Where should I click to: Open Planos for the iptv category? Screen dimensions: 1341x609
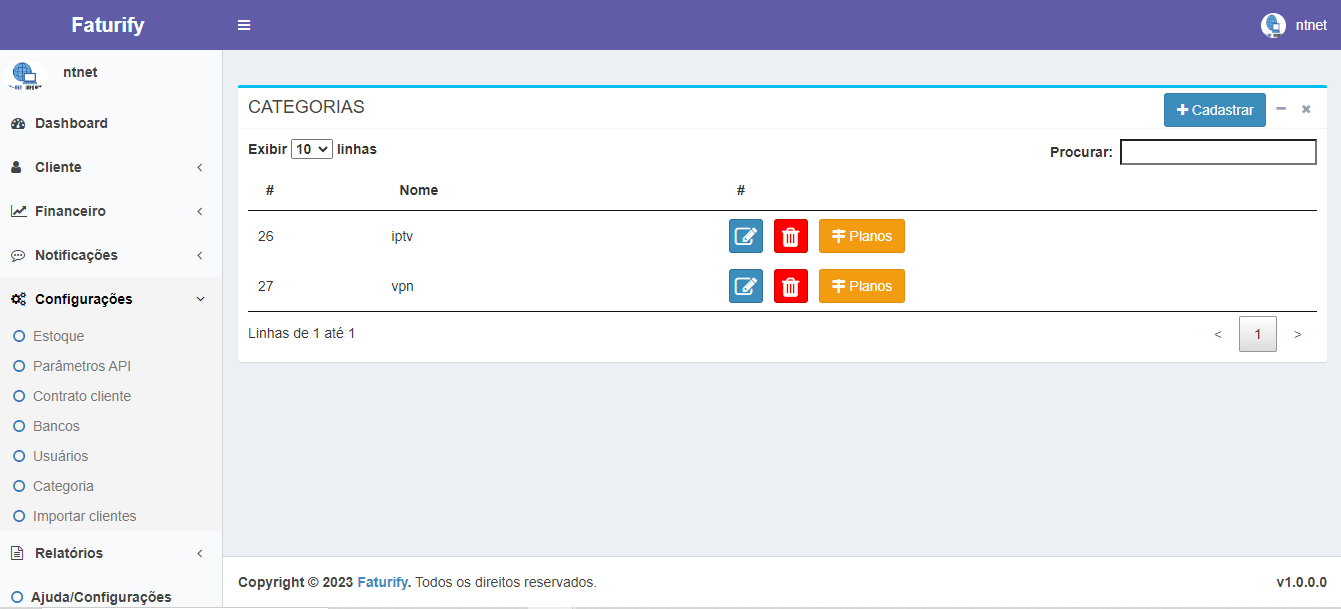click(x=861, y=236)
